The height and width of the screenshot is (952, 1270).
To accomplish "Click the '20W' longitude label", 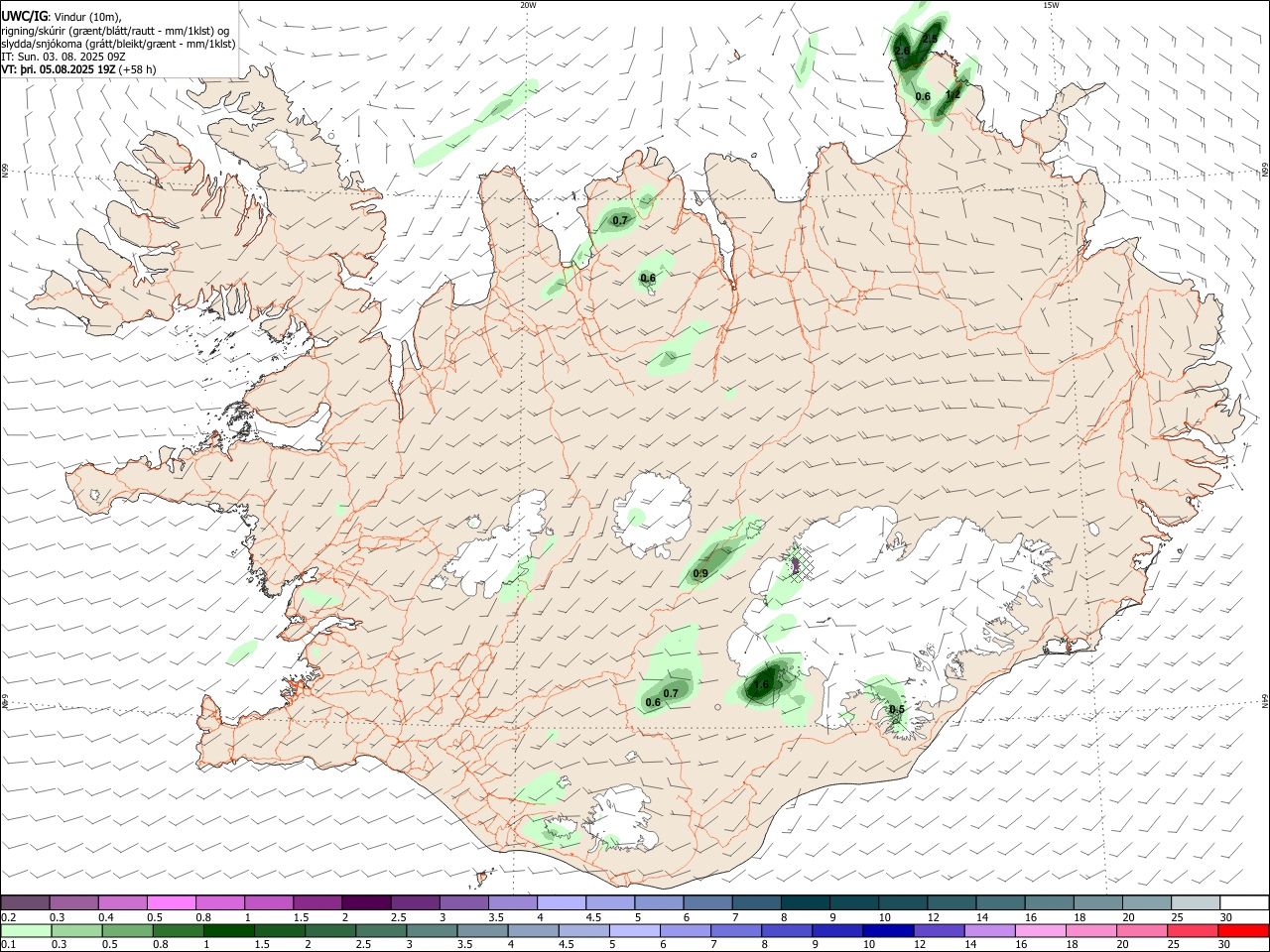I will [x=528, y=5].
